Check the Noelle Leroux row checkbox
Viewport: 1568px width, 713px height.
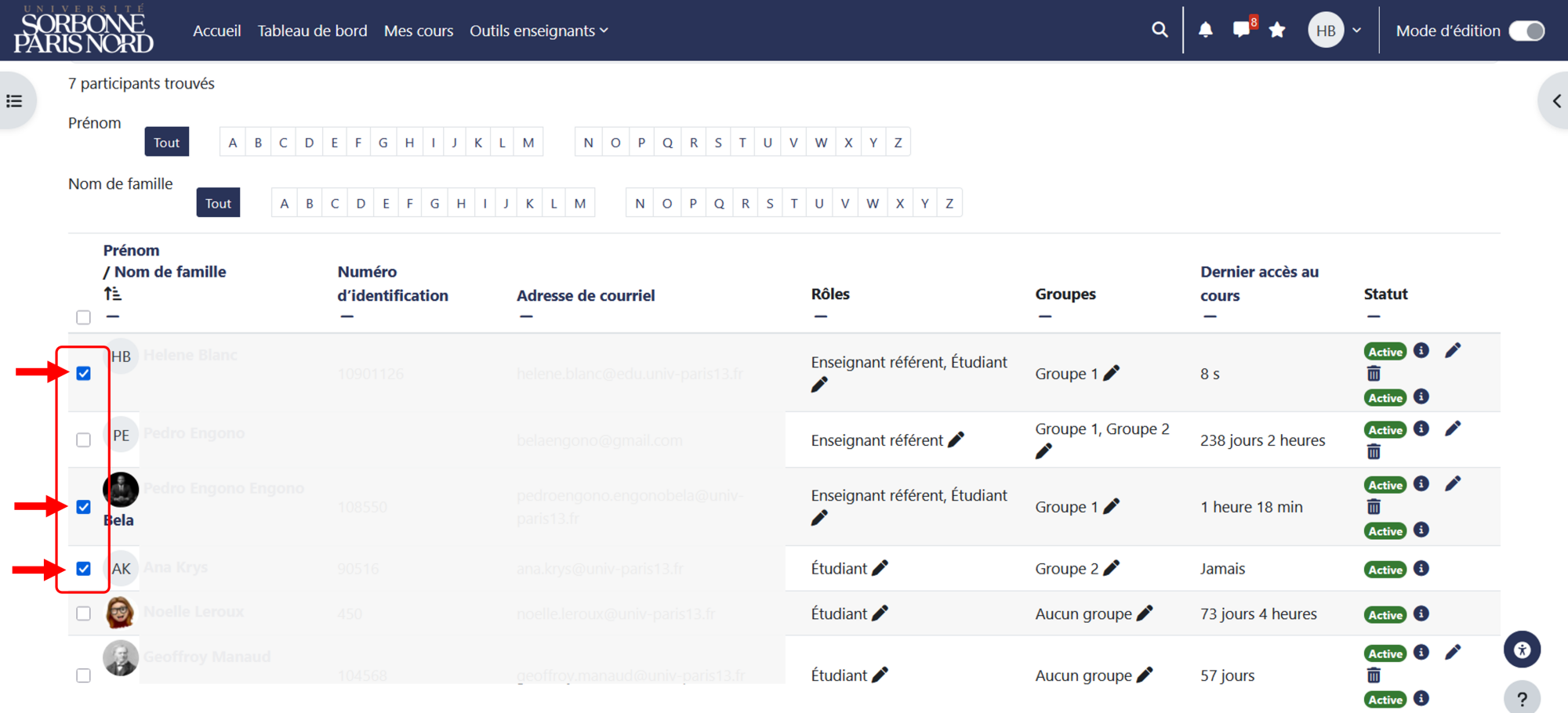(x=83, y=613)
